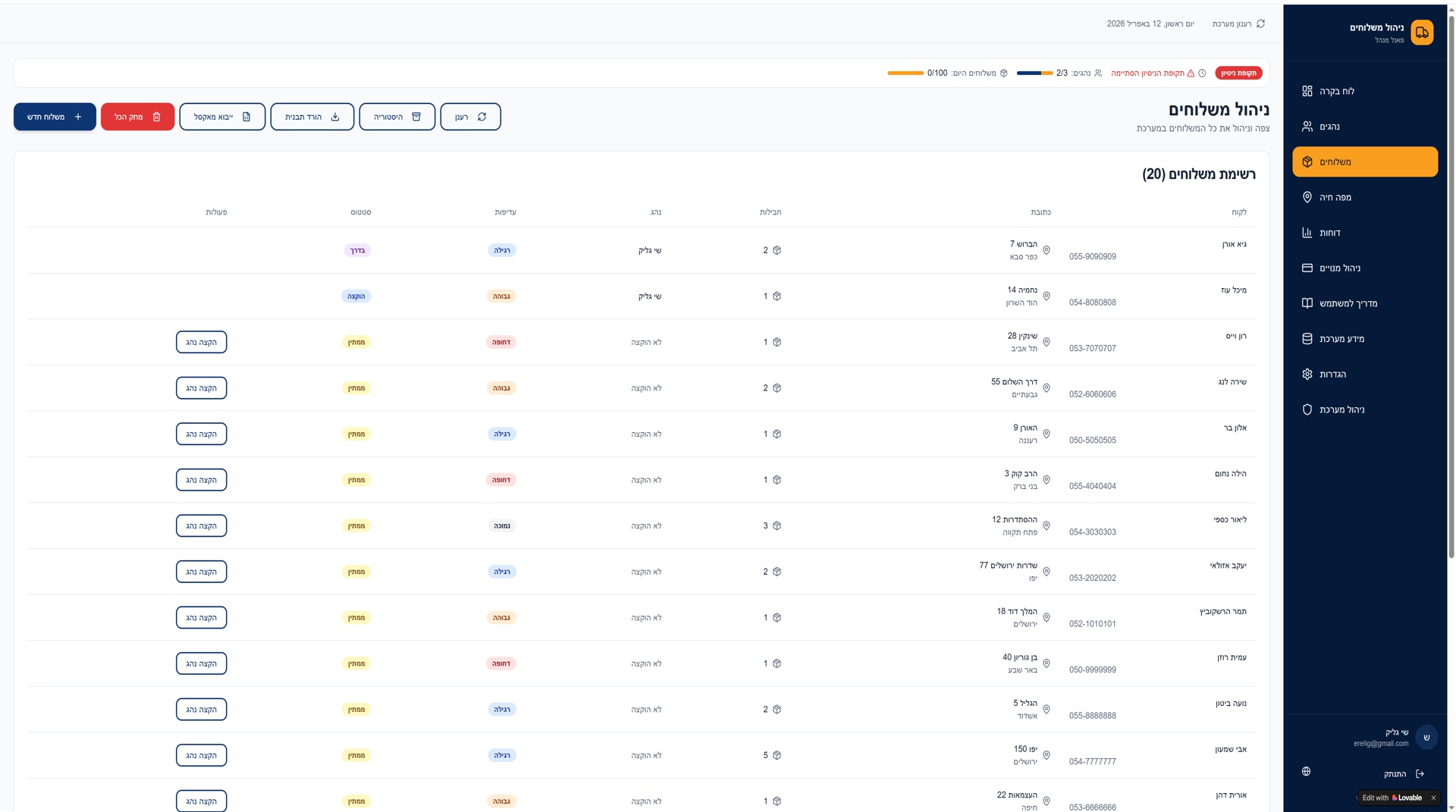The height and width of the screenshot is (812, 1456).
Task: Click package icon in גיא אורן row
Action: coord(777,251)
